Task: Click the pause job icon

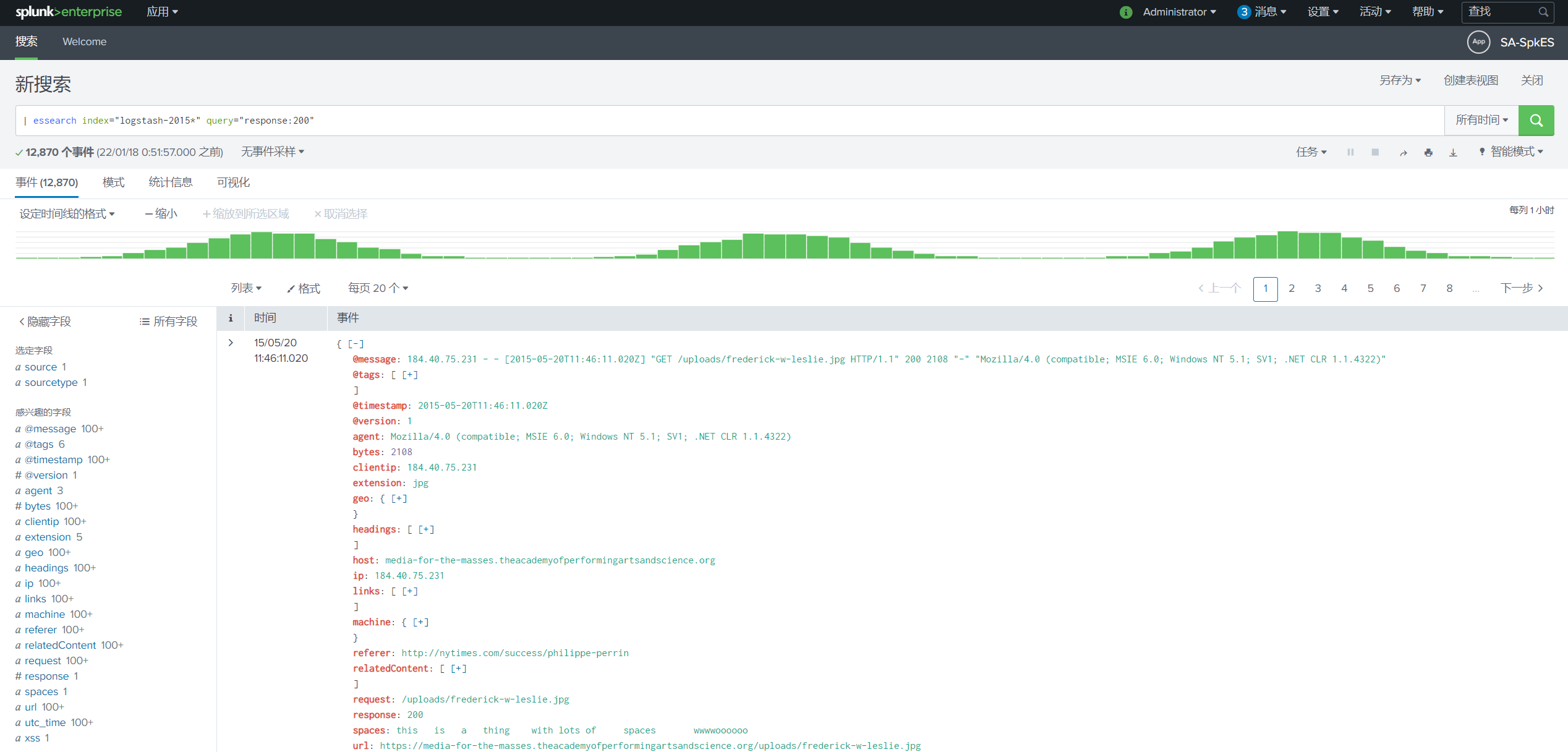Action: pos(1350,152)
